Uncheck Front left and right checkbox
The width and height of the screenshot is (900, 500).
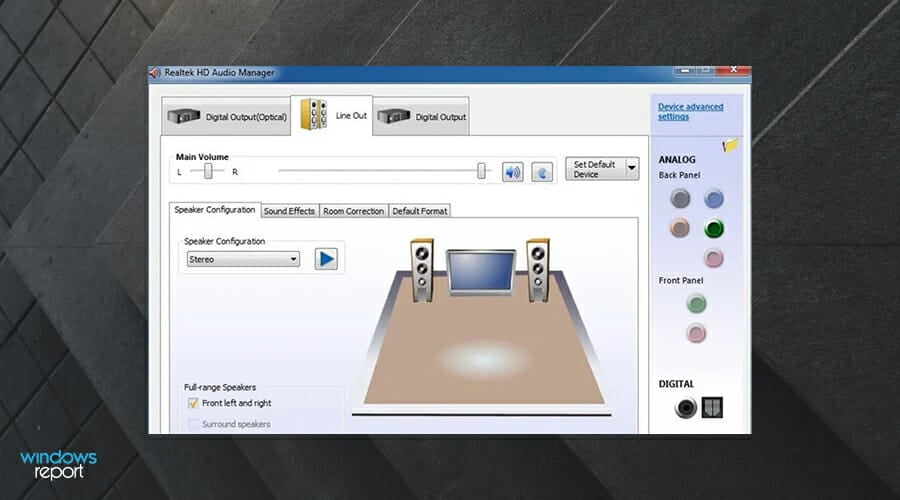pos(193,403)
